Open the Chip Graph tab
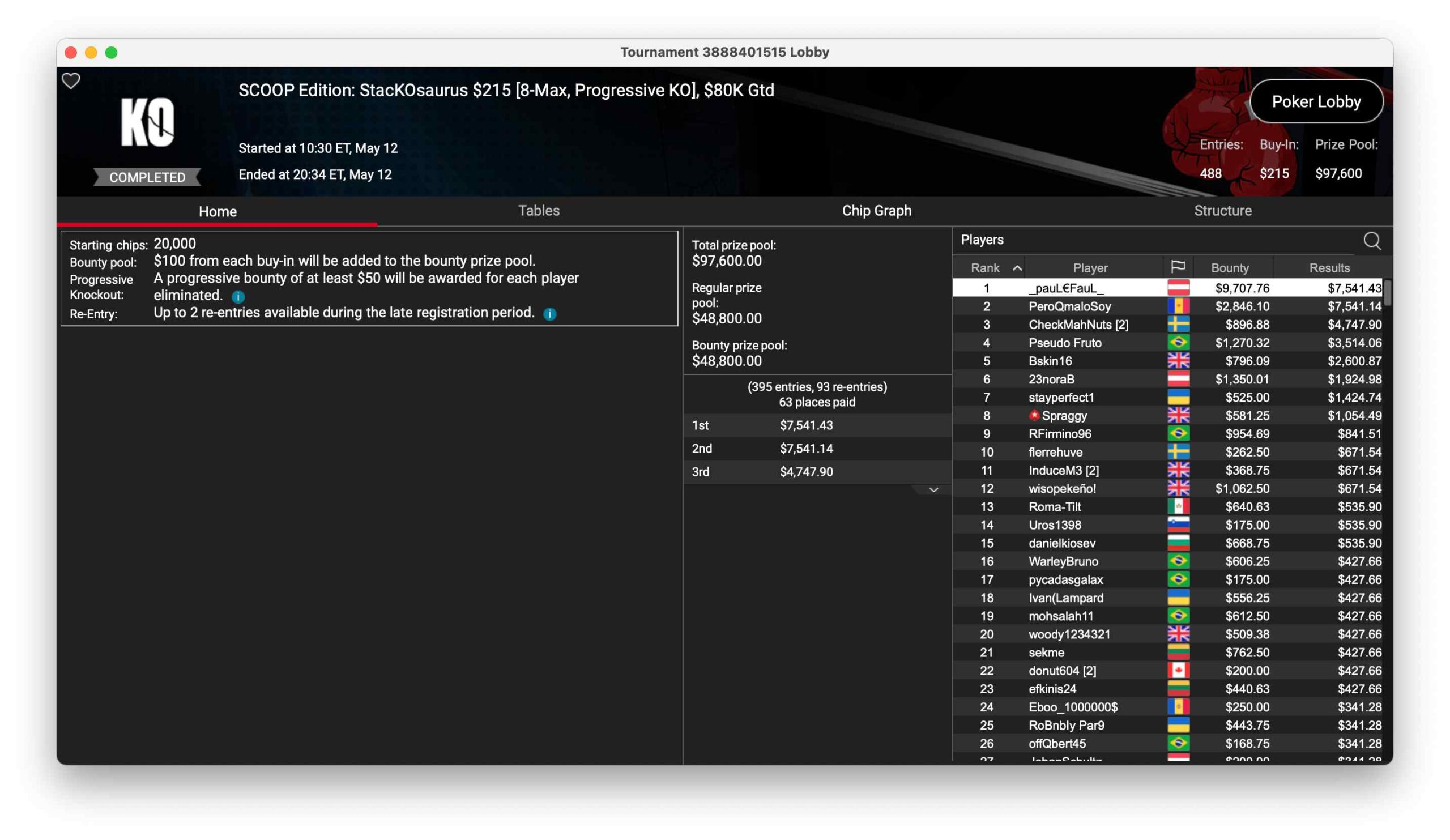This screenshot has width=1450, height=840. point(876,211)
